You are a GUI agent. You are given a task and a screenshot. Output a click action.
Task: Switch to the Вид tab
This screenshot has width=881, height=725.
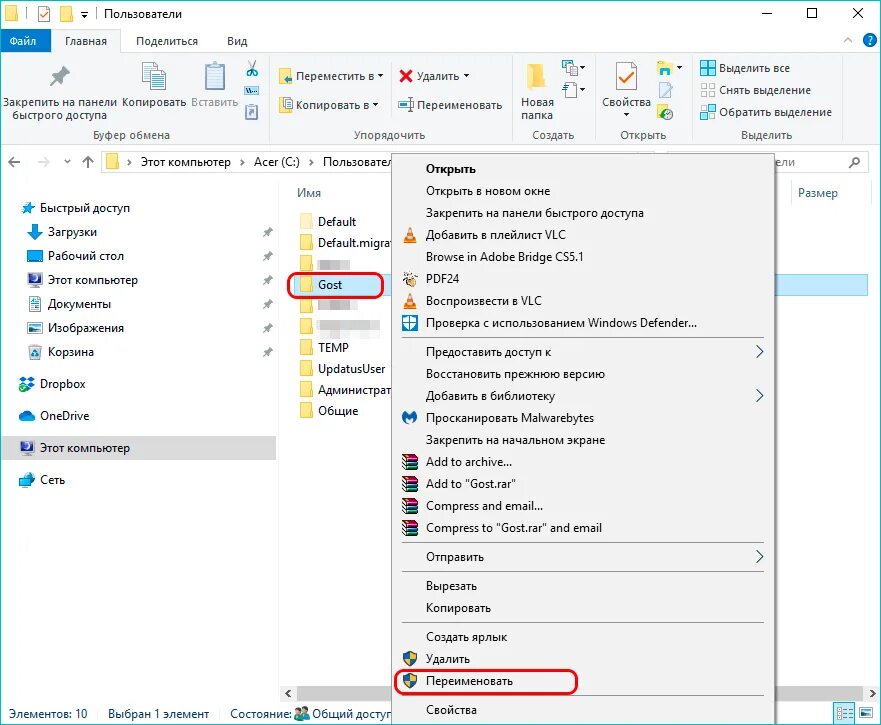click(237, 41)
